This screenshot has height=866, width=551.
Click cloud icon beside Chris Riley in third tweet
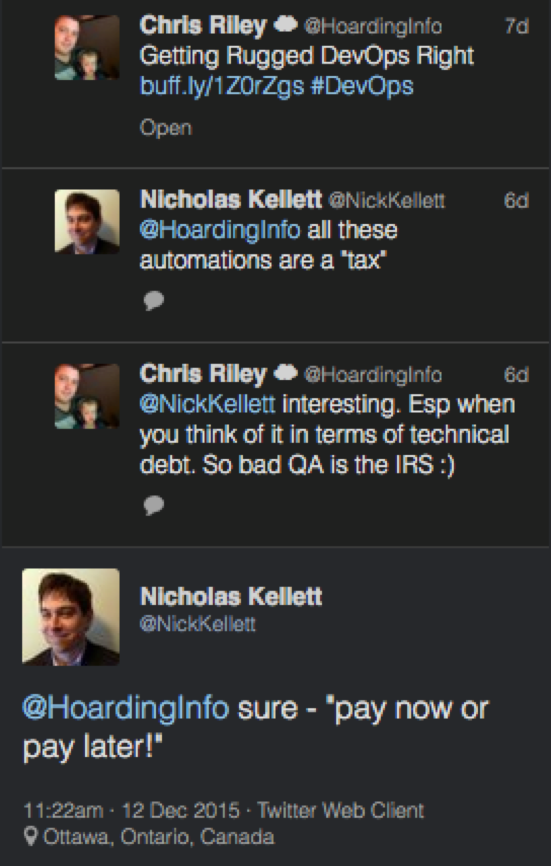coord(285,373)
